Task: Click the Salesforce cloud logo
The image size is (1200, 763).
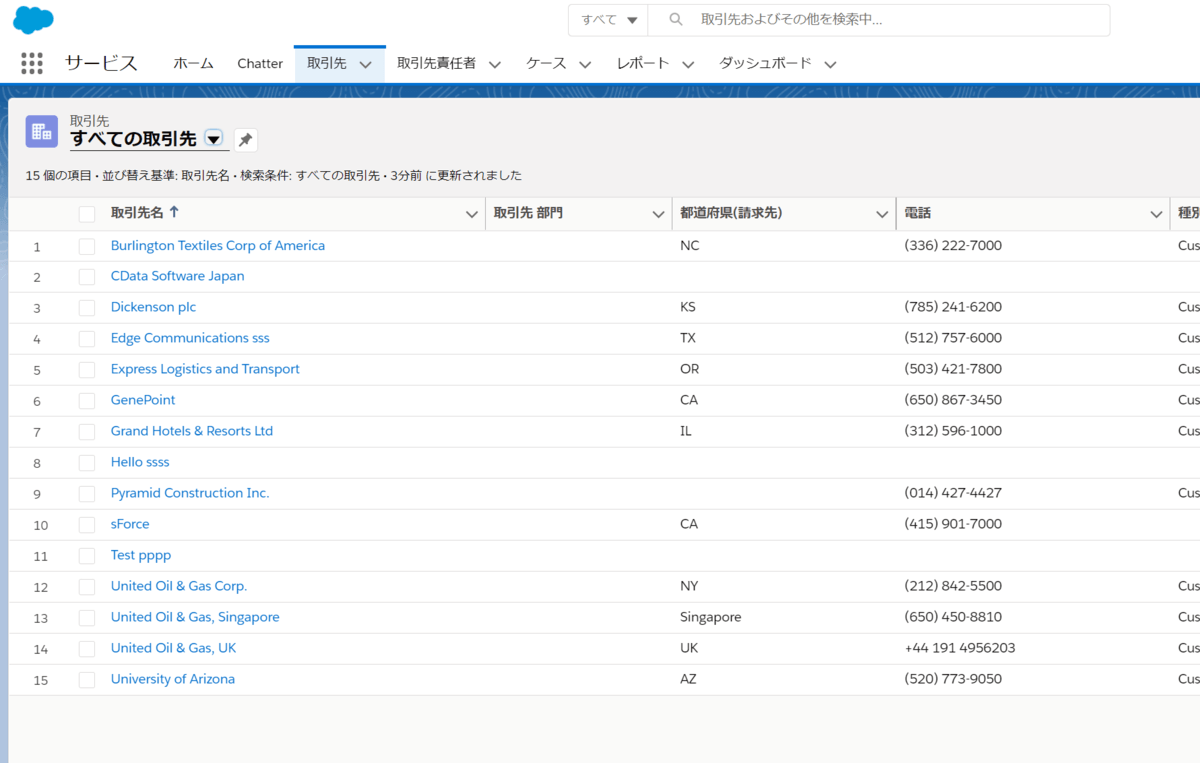Action: [x=33, y=19]
